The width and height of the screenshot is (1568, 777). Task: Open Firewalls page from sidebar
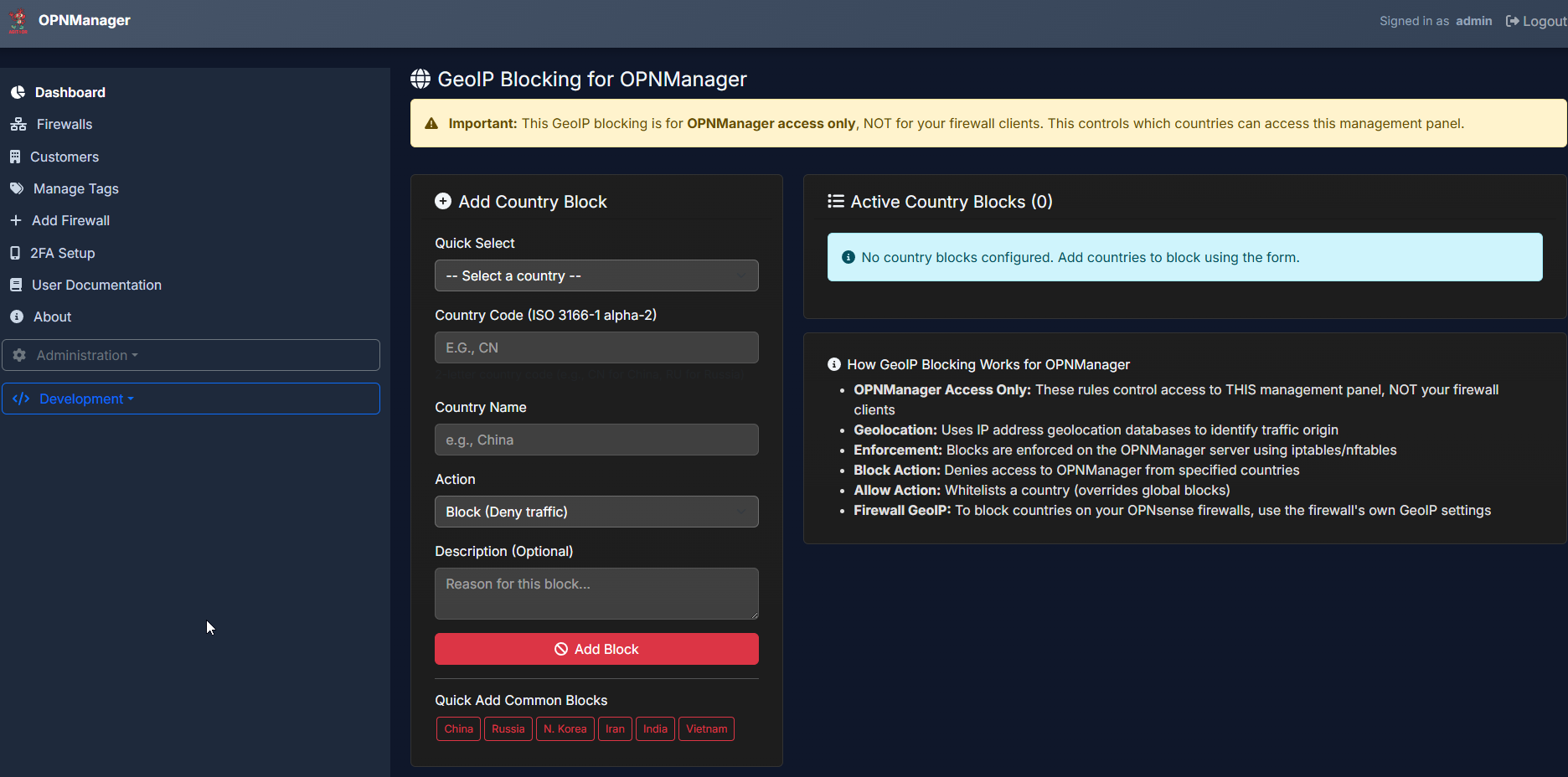click(64, 125)
